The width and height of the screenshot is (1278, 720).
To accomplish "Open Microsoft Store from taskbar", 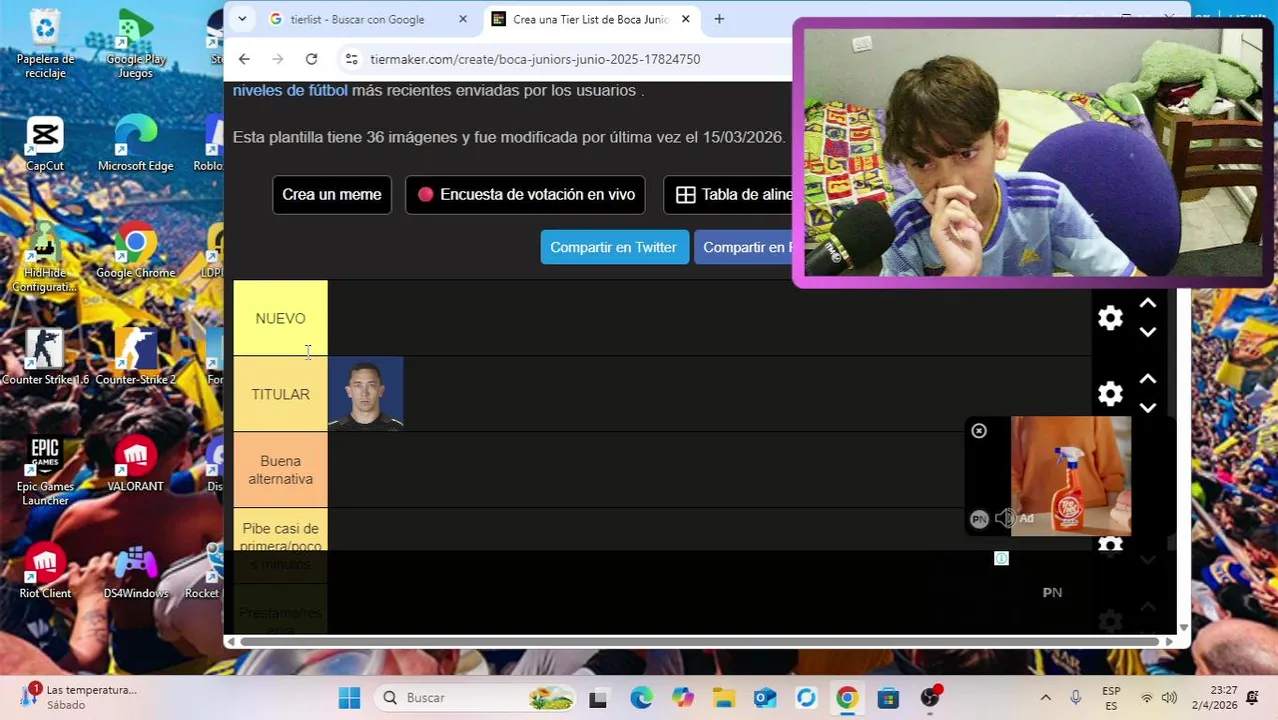I will tap(888, 698).
